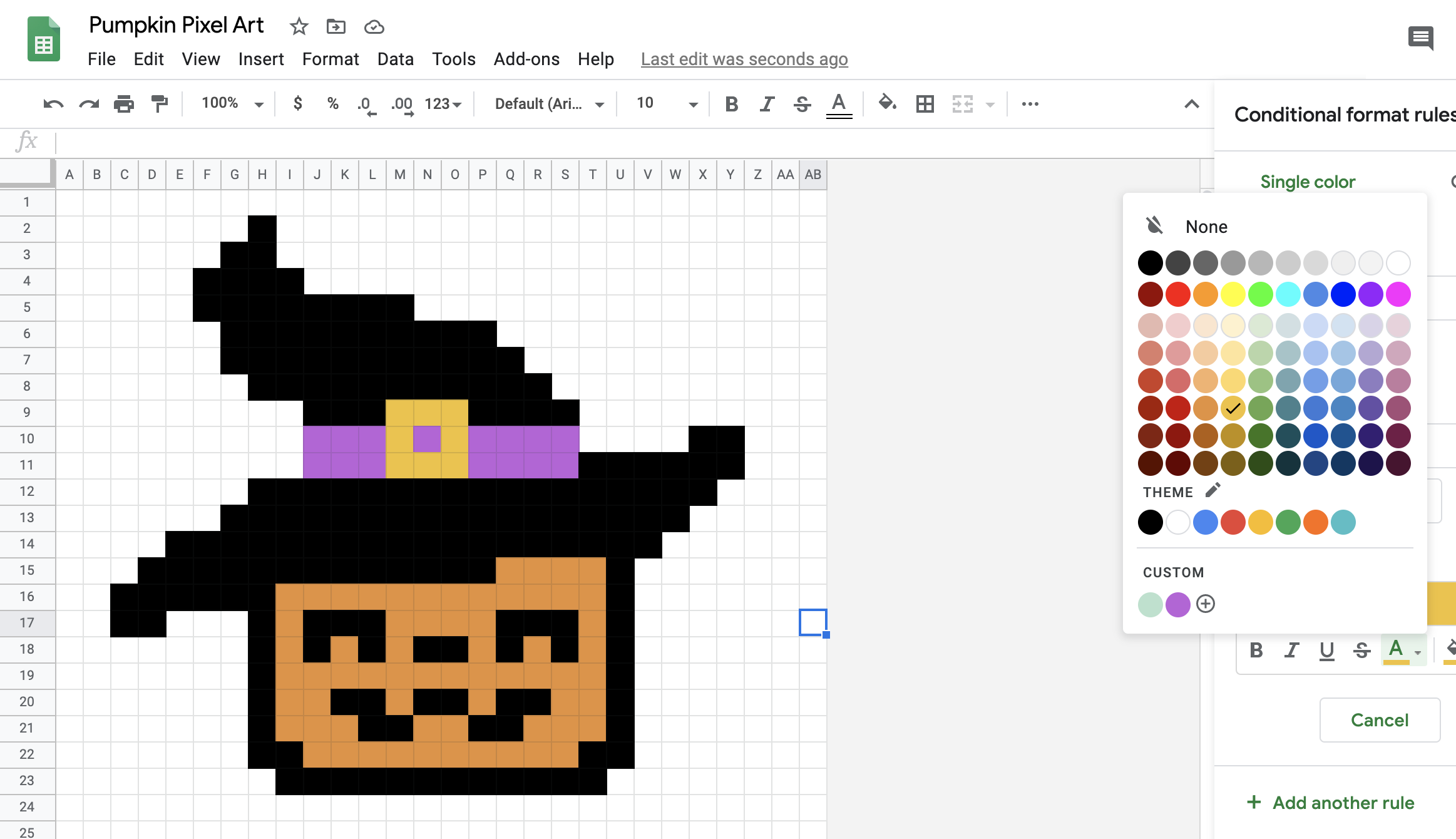Click the Undo arrow icon
1456x839 pixels.
(53, 104)
